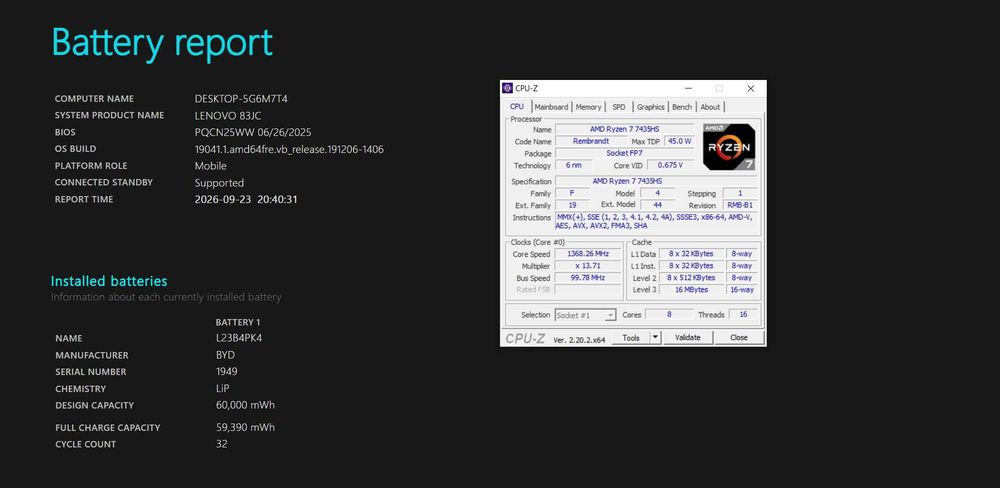Click the OS build value 19041.1.amd64fre
The image size is (1000, 488).
click(289, 149)
